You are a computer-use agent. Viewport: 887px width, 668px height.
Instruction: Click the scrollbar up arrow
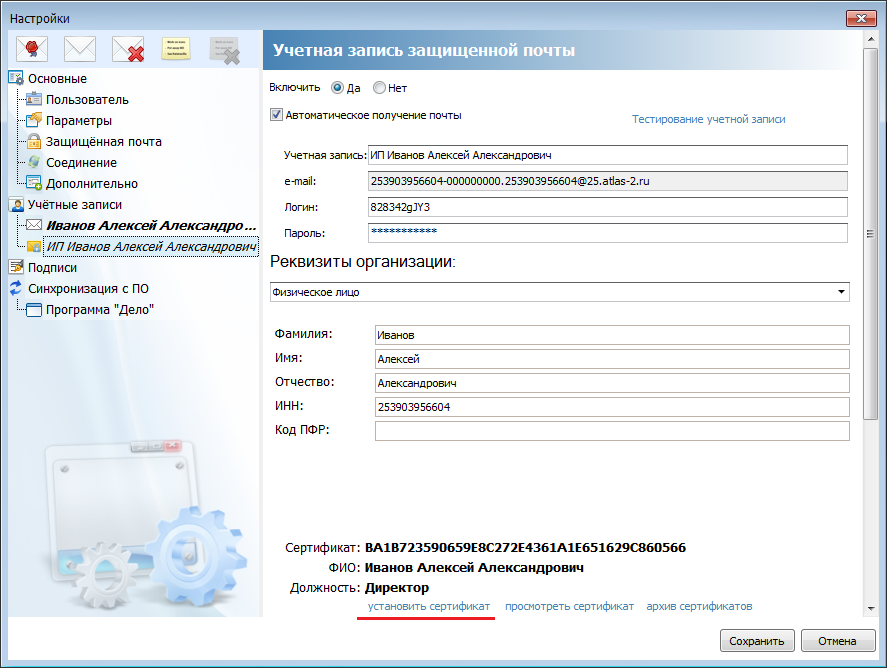pyautogui.click(x=871, y=38)
